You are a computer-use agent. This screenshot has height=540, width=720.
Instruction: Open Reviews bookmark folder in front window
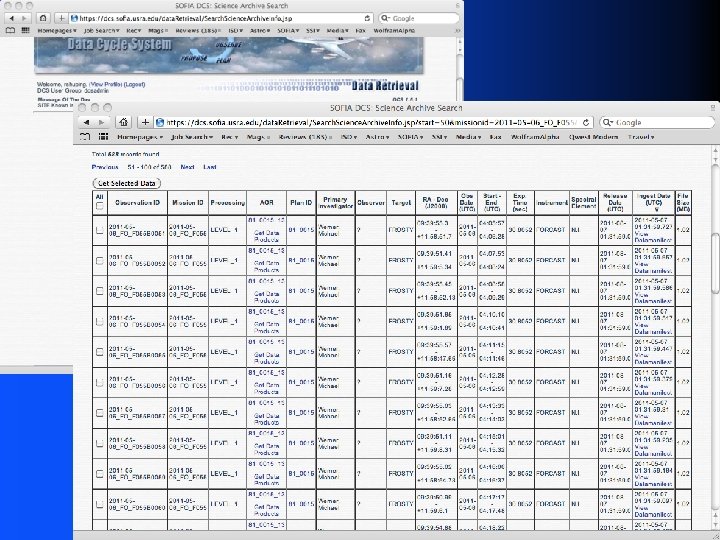tap(305, 137)
